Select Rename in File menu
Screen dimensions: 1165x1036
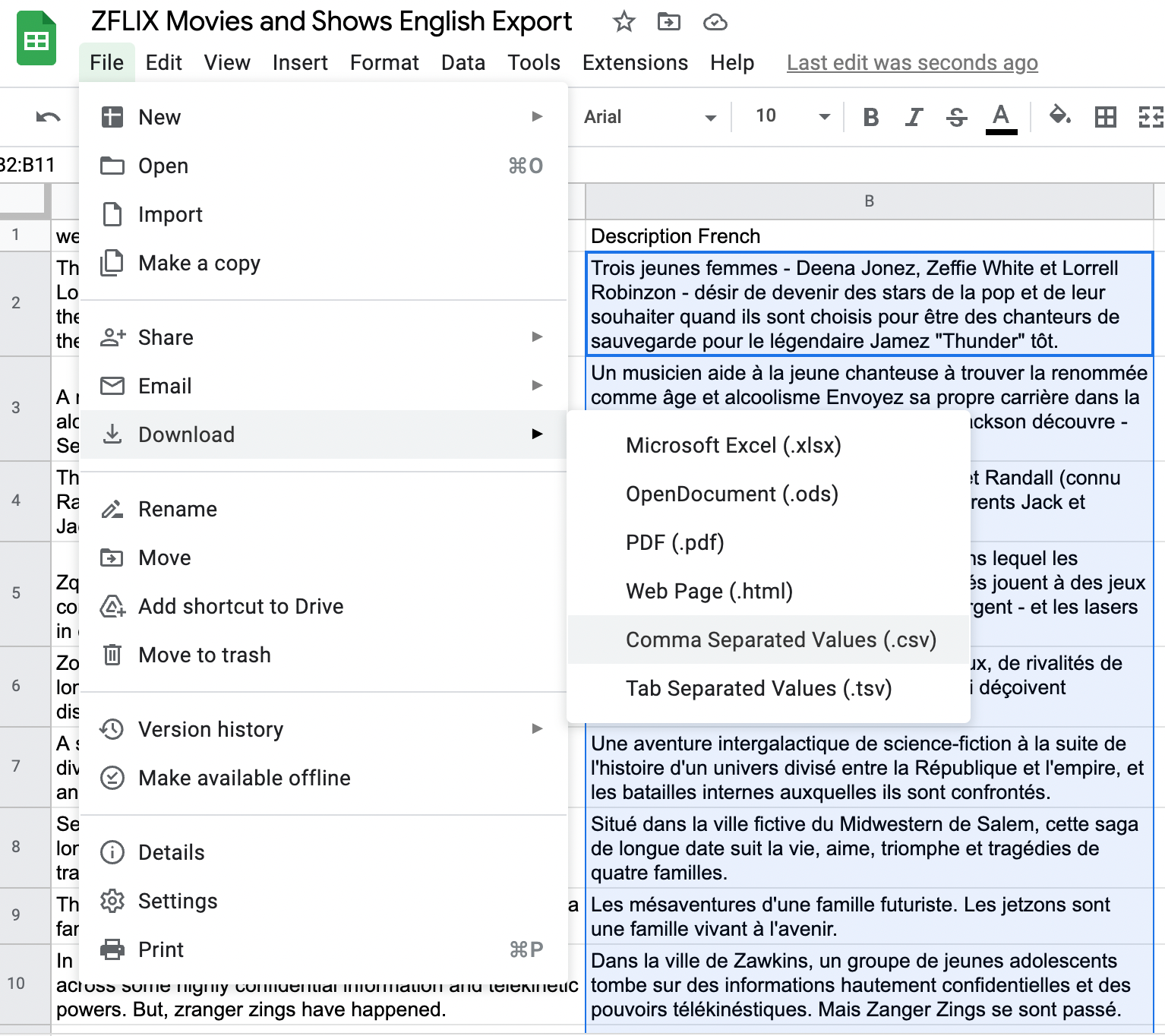[323, 509]
